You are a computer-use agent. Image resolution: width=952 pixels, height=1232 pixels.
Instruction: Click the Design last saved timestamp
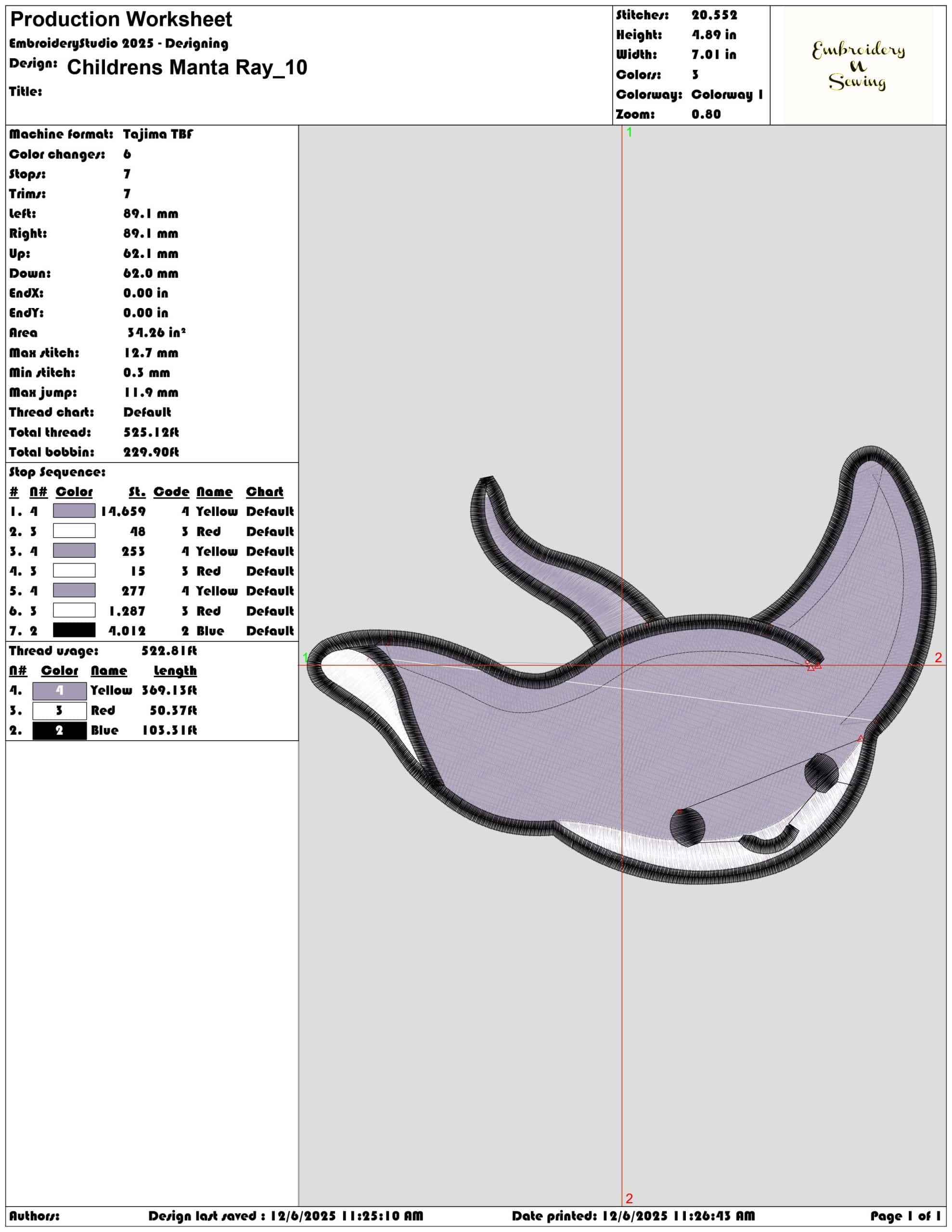tap(285, 1216)
